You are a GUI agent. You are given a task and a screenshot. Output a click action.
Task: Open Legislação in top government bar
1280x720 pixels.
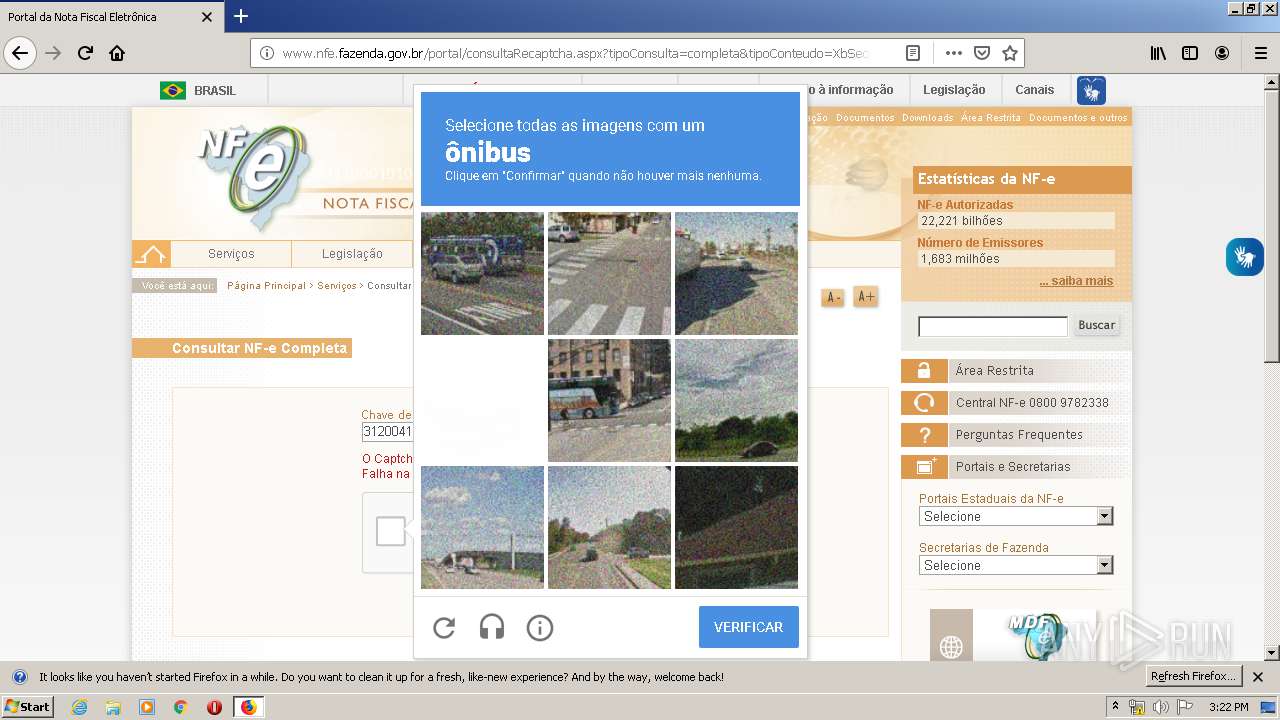tap(954, 90)
